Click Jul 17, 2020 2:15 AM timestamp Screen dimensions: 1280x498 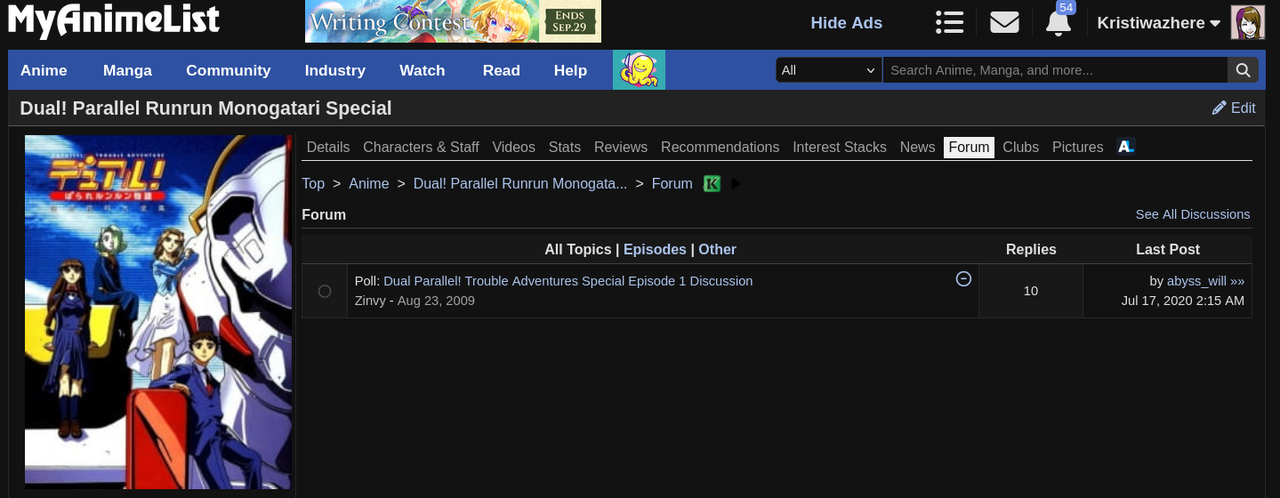(x=1183, y=300)
